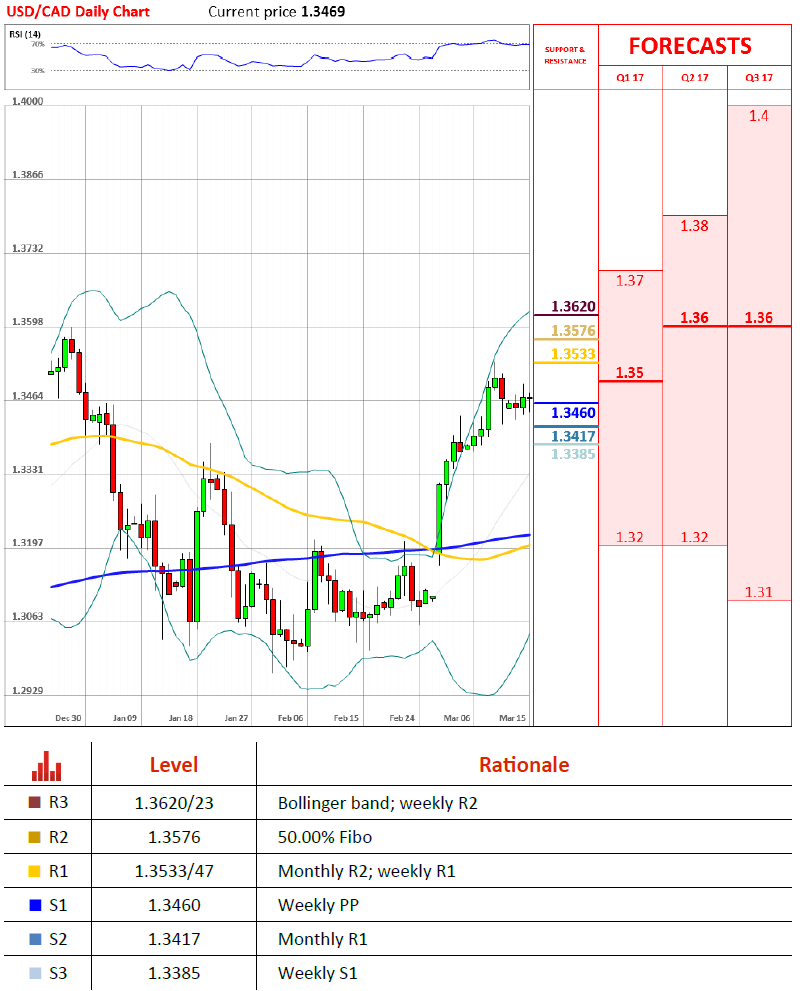Click the S1 blue color swatch
800x991 pixels.
point(35,905)
